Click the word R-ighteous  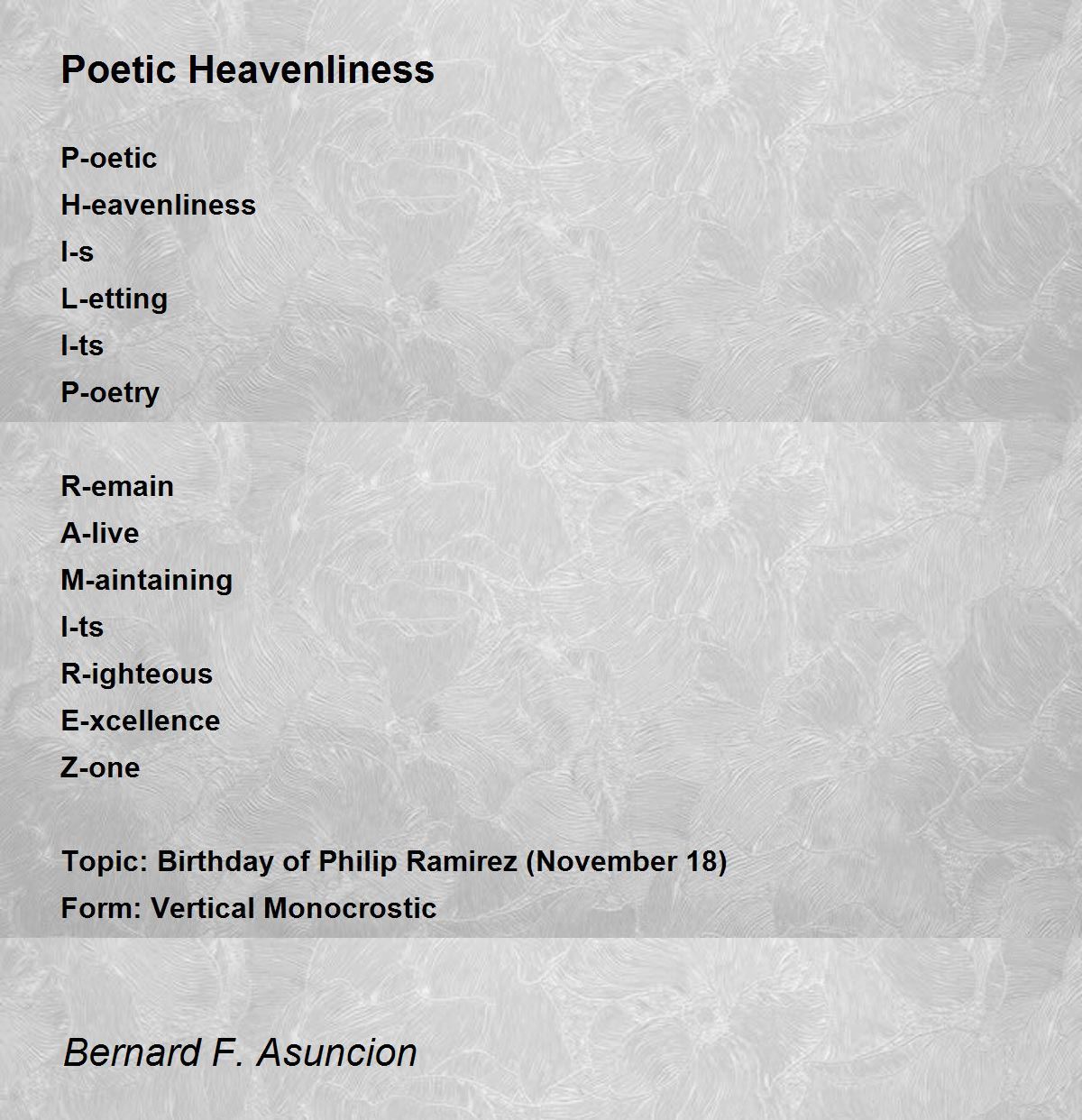pyautogui.click(x=137, y=674)
